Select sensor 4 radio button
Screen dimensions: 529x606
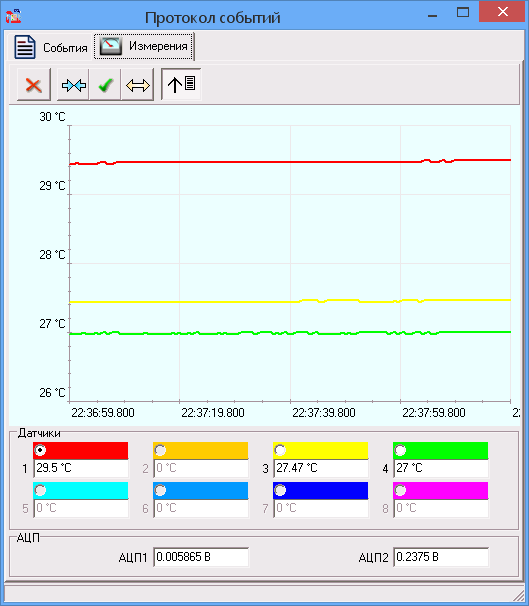400,450
